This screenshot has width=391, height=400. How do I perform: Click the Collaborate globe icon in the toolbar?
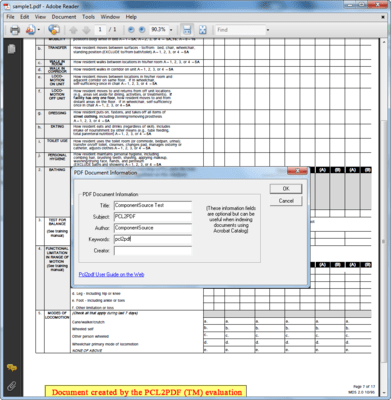point(54,30)
